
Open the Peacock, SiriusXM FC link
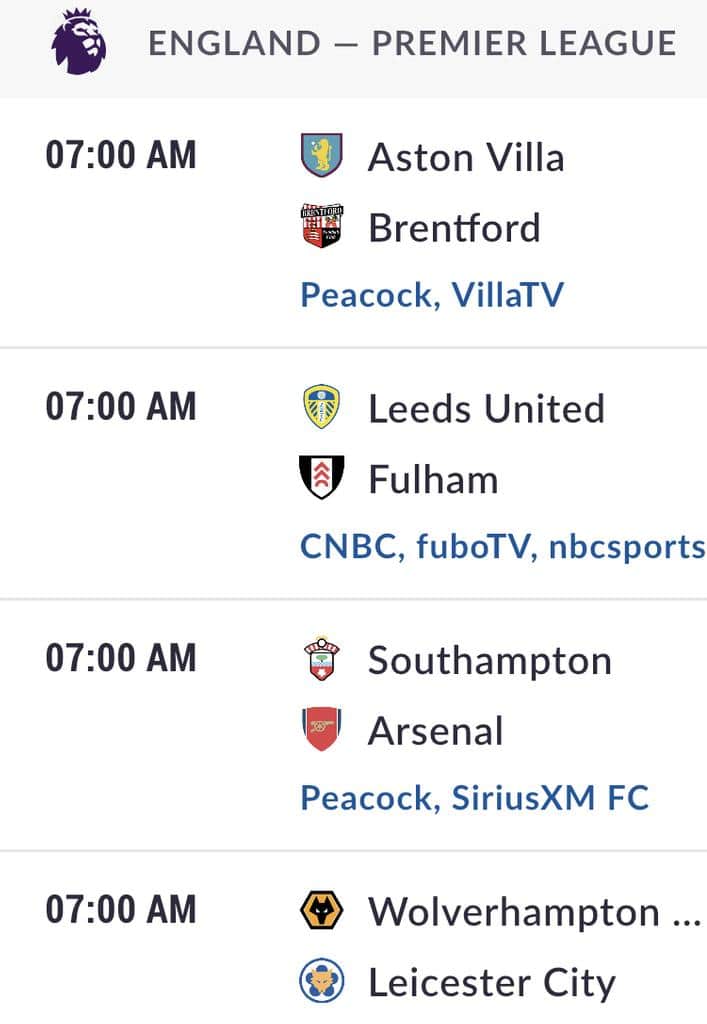(x=475, y=797)
